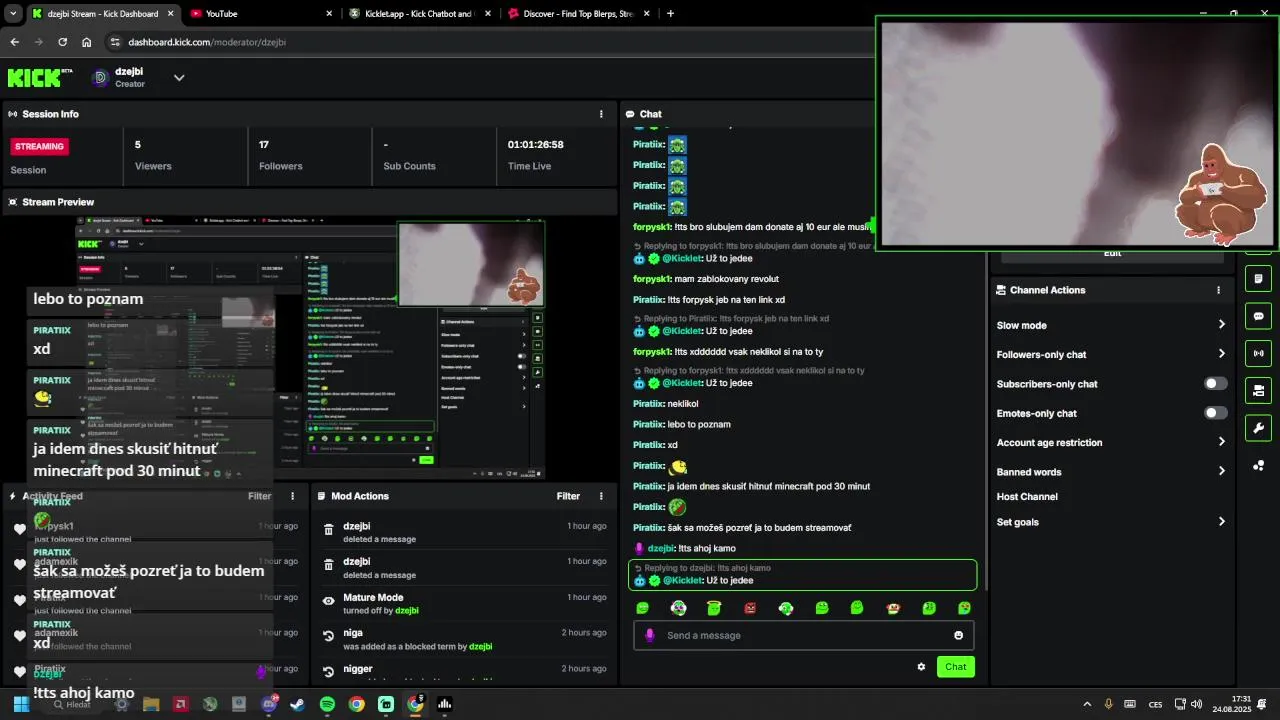Open Session Info three-dot menu
1280x720 pixels.
click(601, 114)
